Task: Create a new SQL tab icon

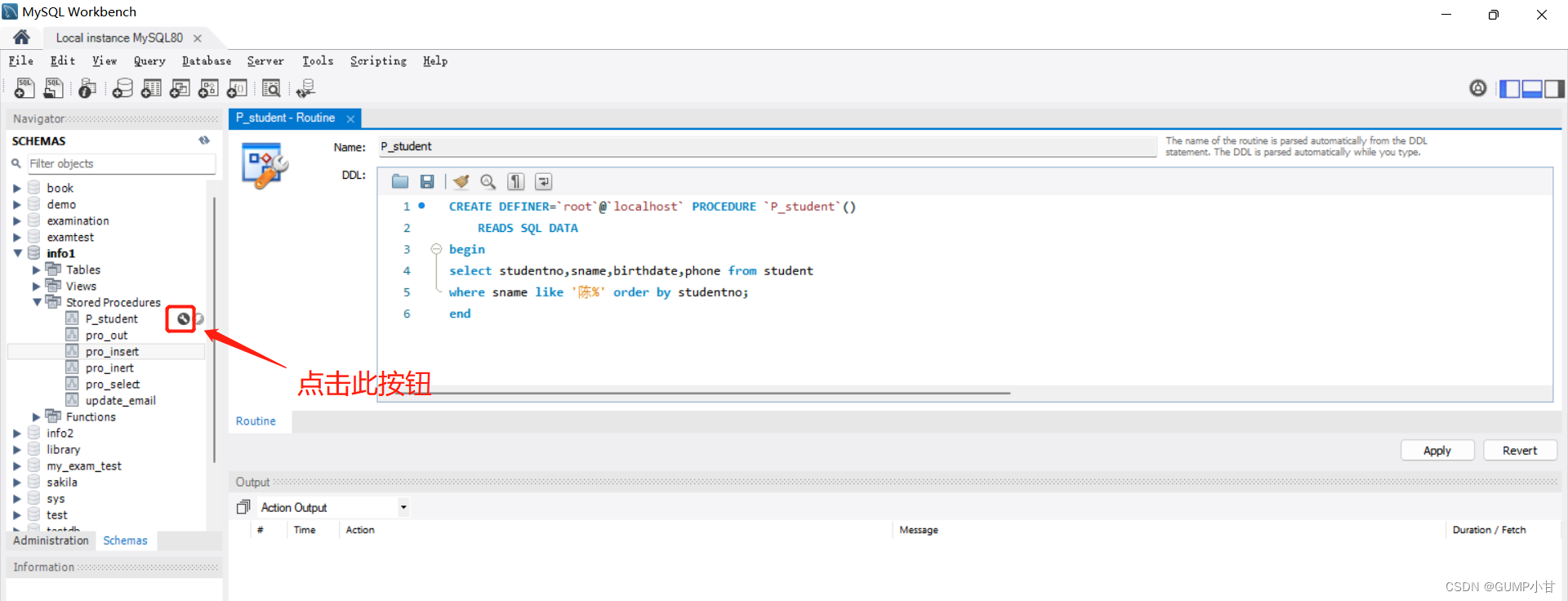Action: click(x=24, y=88)
